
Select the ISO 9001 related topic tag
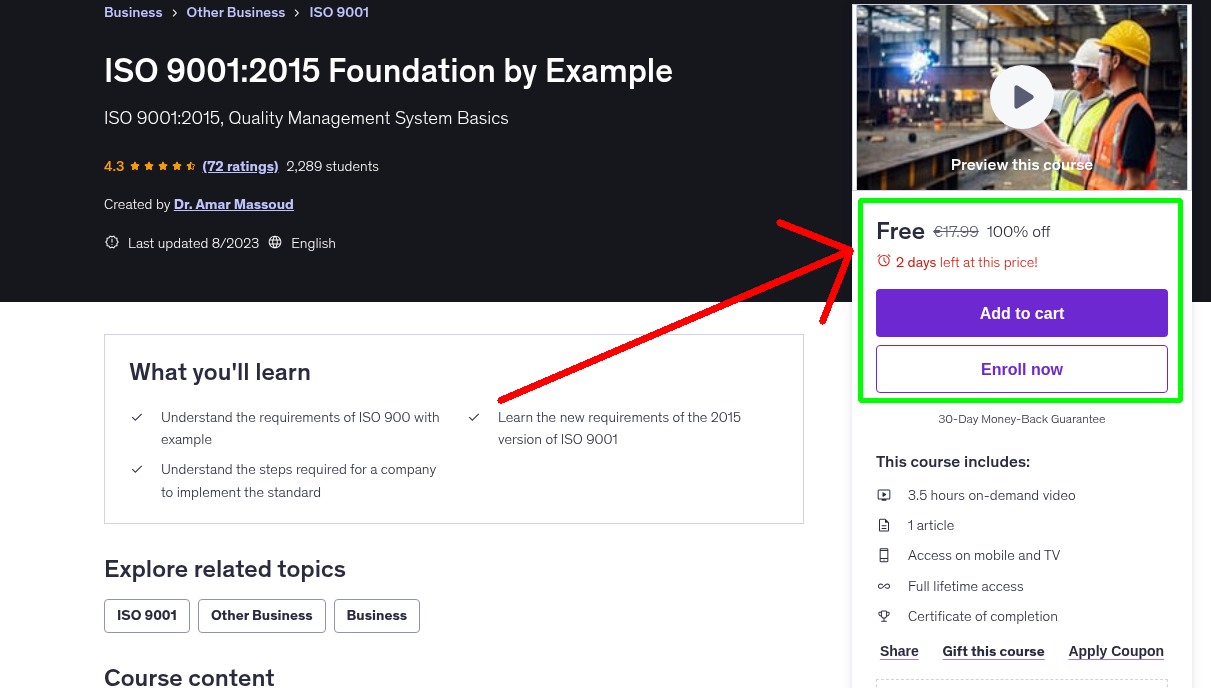146,615
